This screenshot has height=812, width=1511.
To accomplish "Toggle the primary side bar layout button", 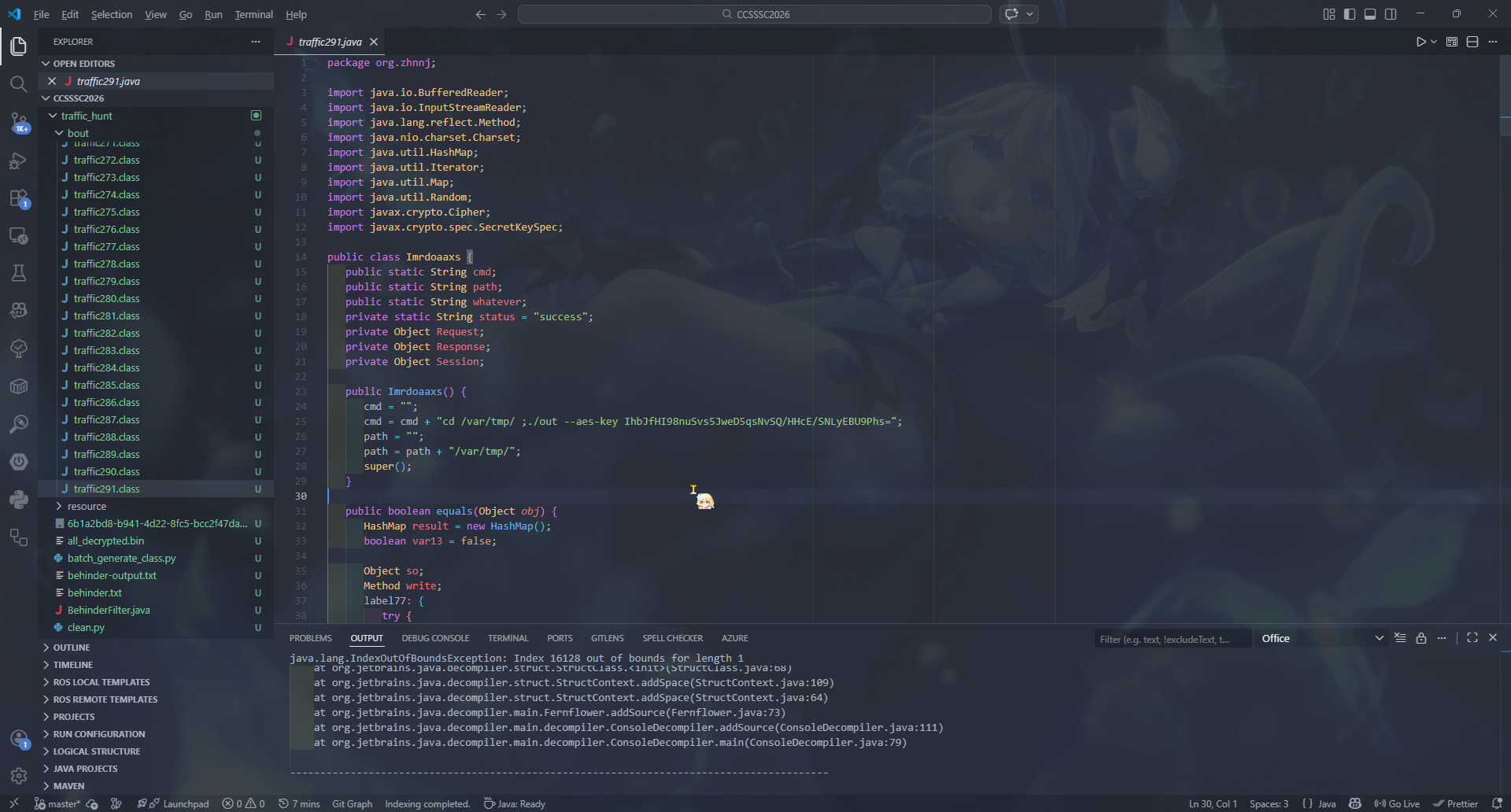I will click(1350, 14).
